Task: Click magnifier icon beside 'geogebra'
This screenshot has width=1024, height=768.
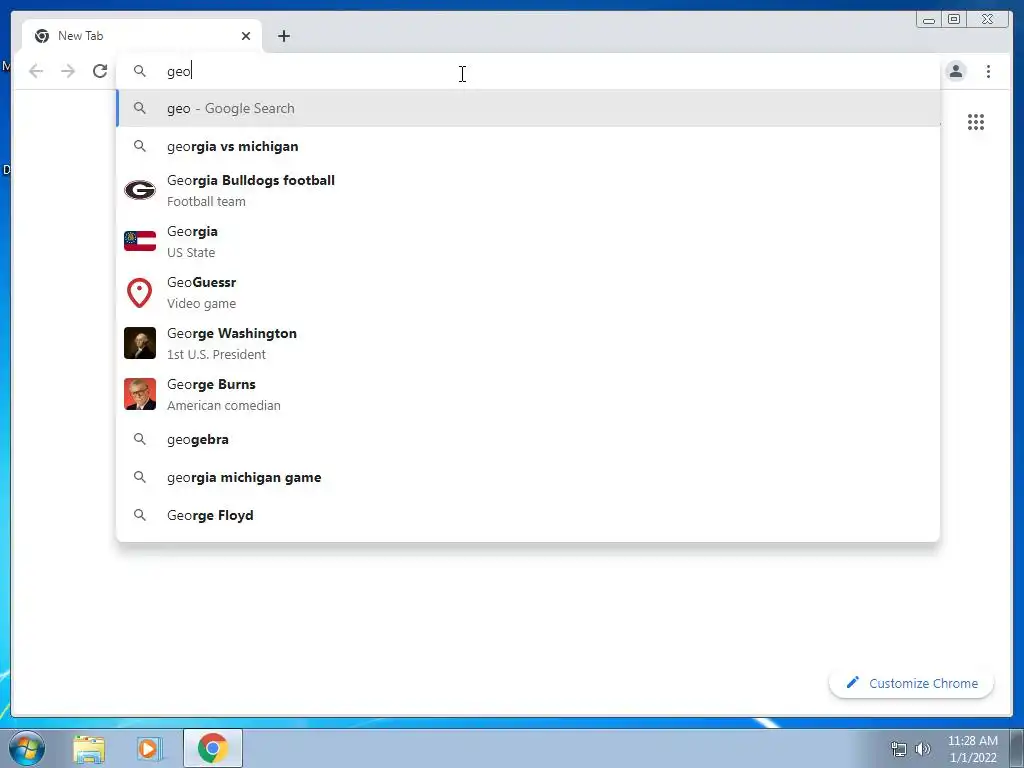Action: pos(140,439)
